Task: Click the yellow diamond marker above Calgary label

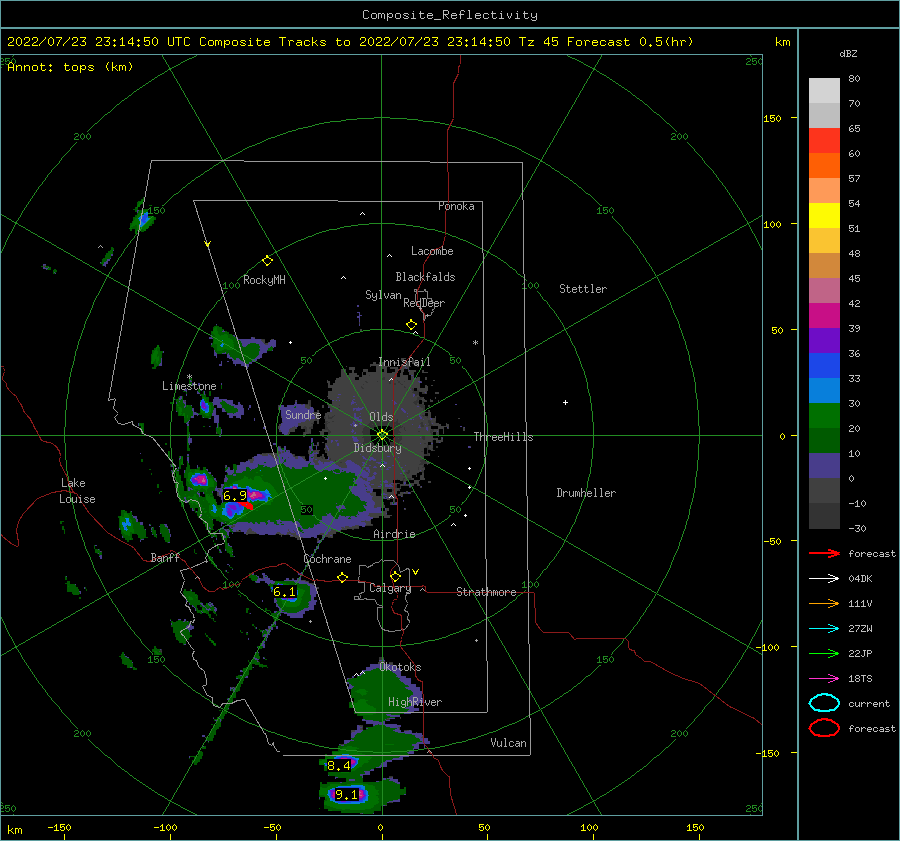Action: coord(395,576)
